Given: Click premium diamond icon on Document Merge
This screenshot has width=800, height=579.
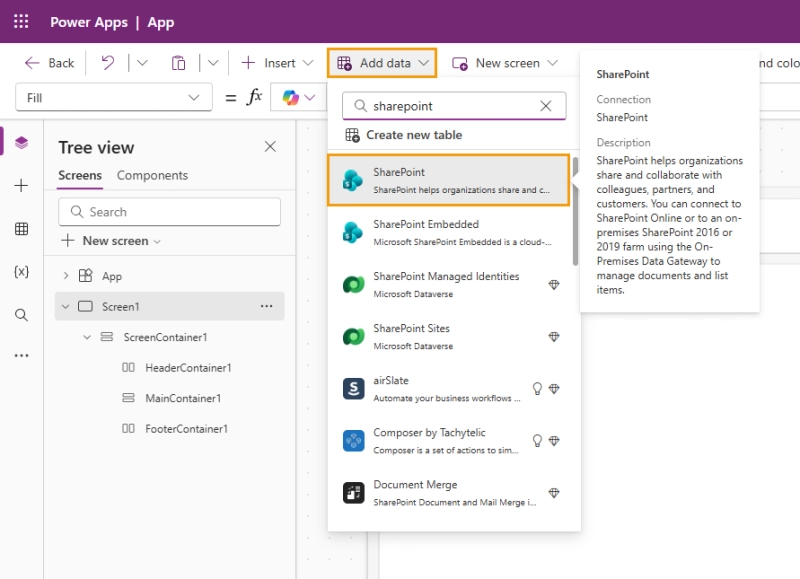Looking at the screenshot, I should pos(554,492).
